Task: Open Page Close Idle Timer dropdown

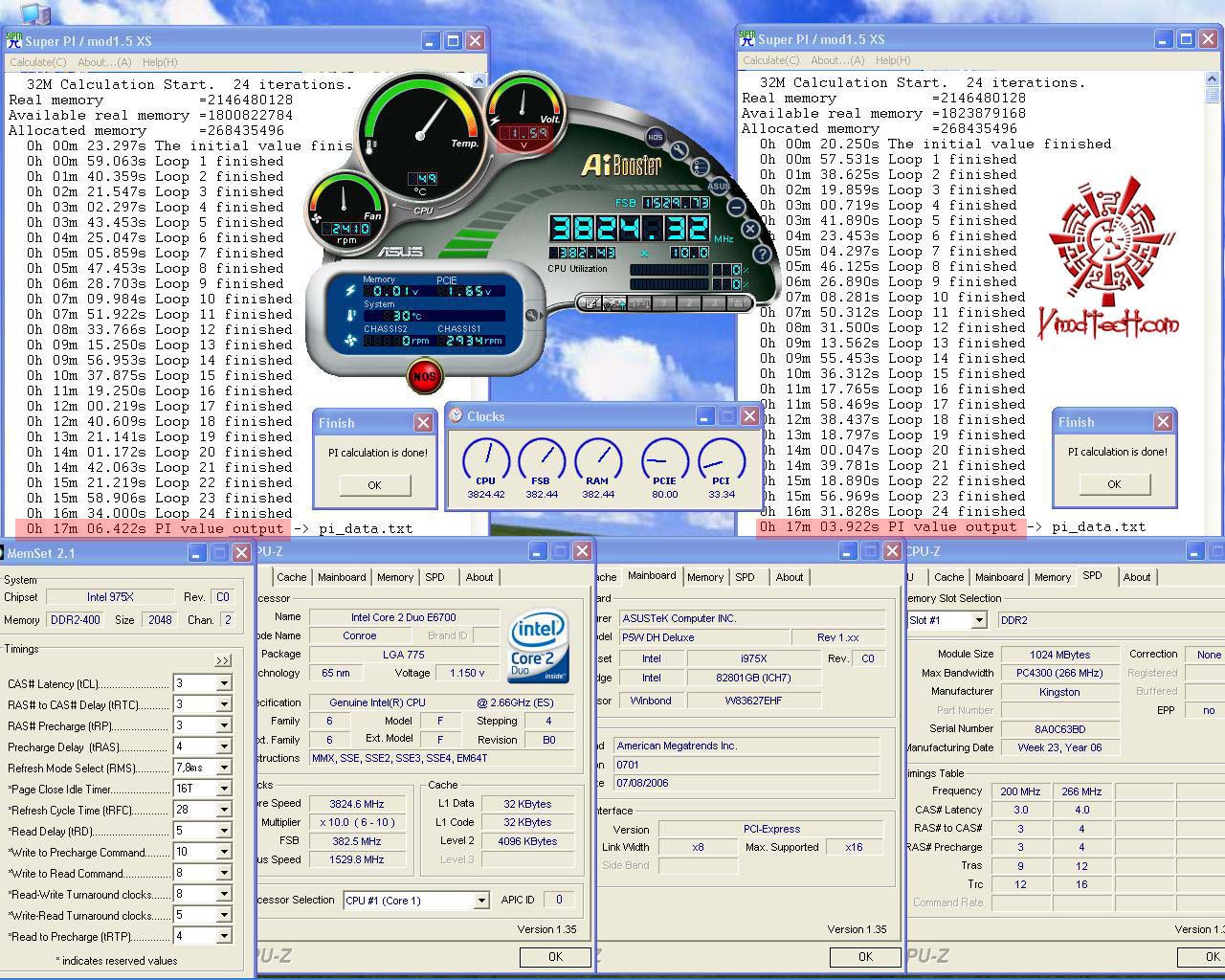Action: pyautogui.click(x=224, y=789)
